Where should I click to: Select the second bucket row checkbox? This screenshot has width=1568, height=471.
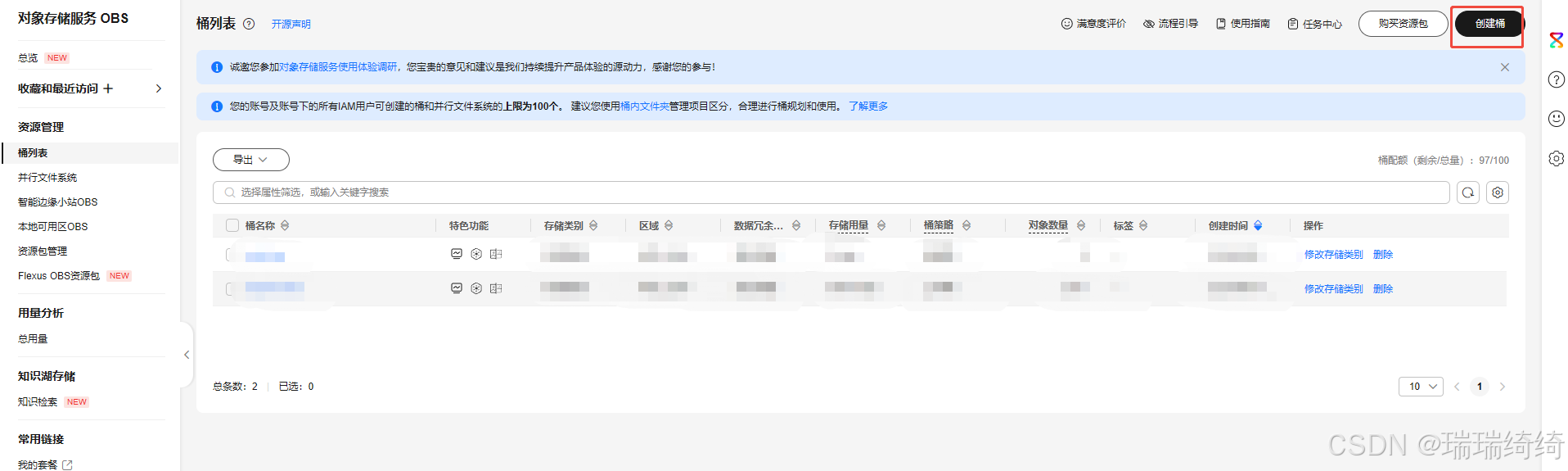click(230, 288)
